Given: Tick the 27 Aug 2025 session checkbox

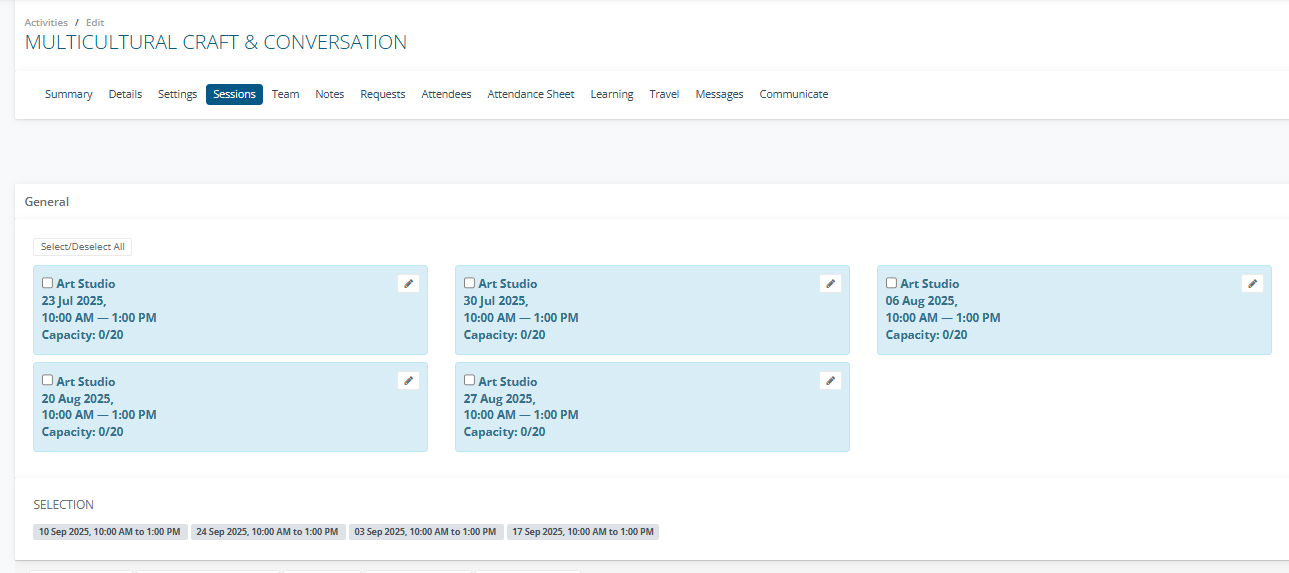Looking at the screenshot, I should [469, 380].
